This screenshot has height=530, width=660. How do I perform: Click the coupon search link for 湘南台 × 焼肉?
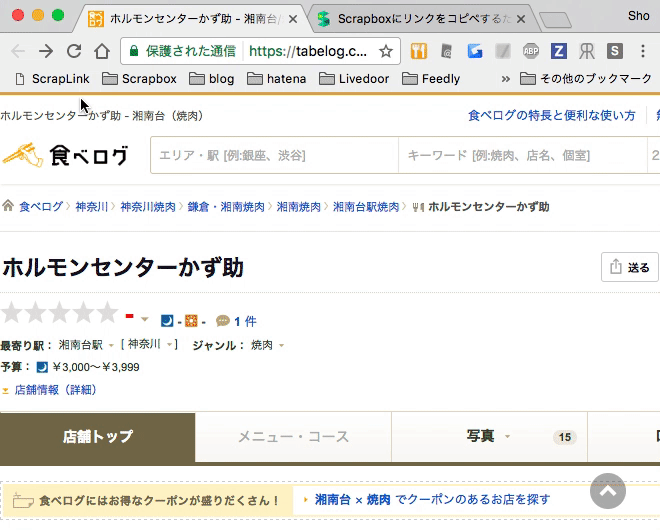click(432, 500)
